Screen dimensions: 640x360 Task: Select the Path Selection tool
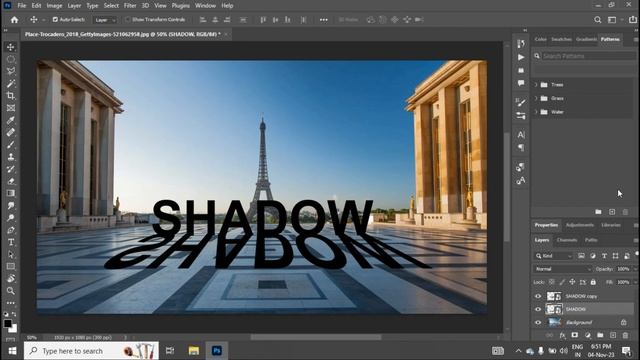pos(11,254)
